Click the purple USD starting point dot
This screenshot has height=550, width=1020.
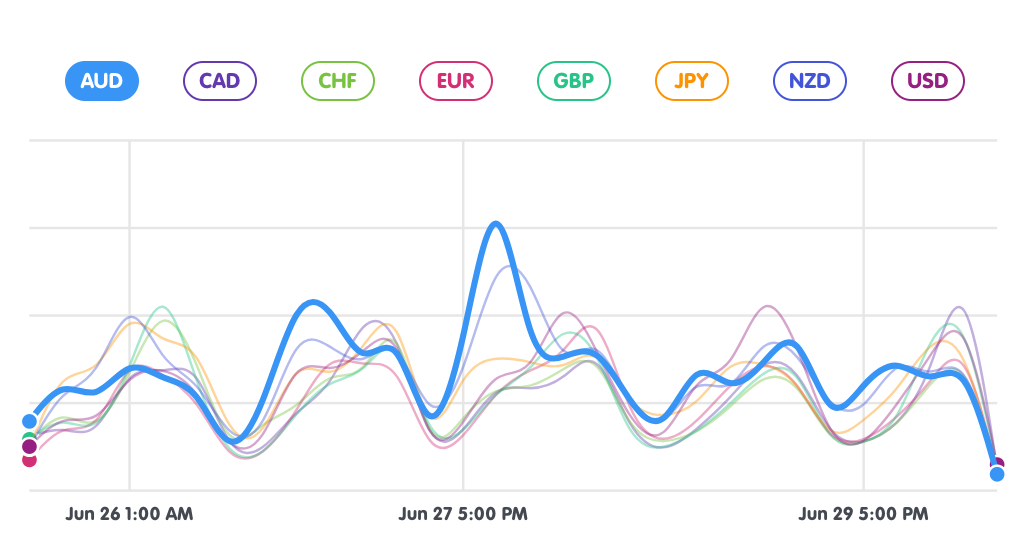29,447
